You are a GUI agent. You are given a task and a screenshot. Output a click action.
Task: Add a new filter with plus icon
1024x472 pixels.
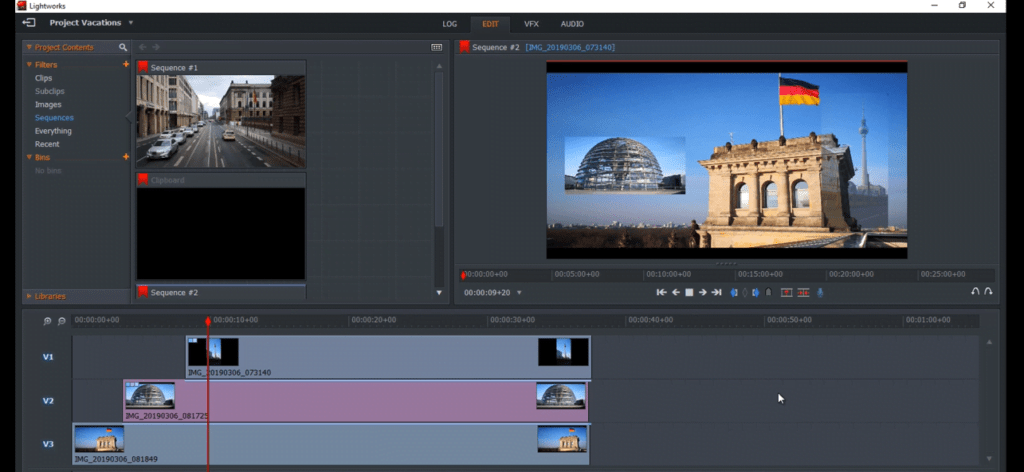coord(125,65)
